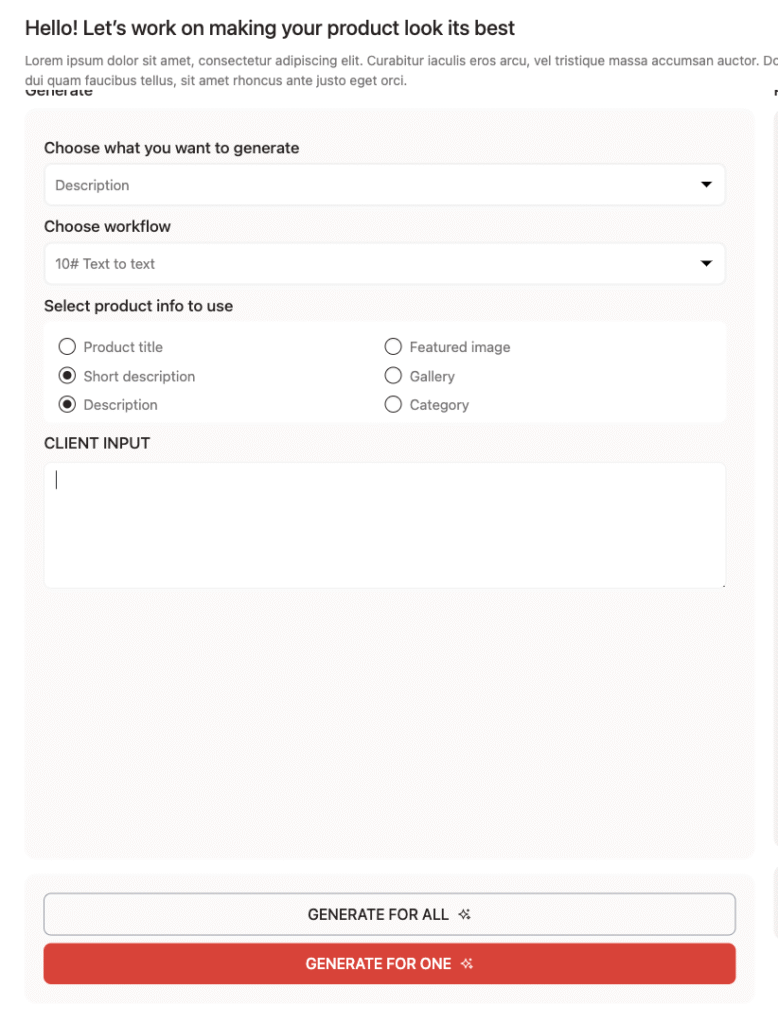Enable the Category radio option
This screenshot has width=778, height=1024.
pos(393,405)
